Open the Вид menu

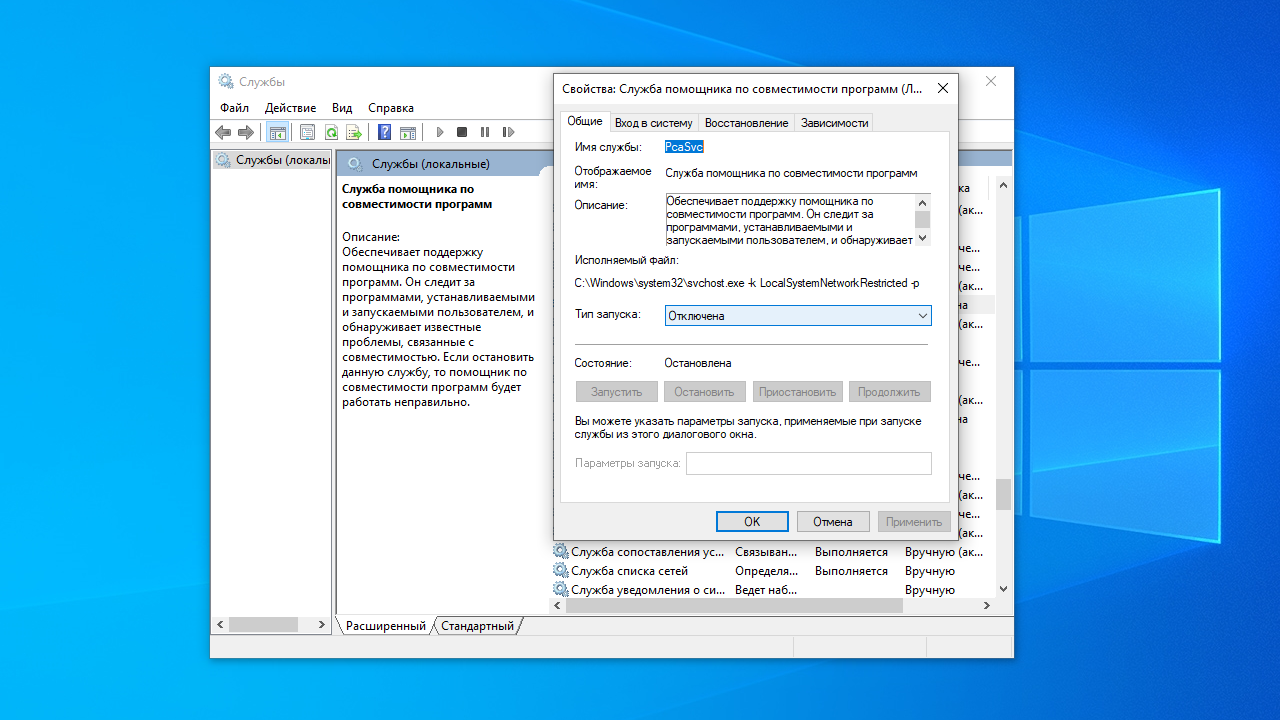click(x=342, y=108)
